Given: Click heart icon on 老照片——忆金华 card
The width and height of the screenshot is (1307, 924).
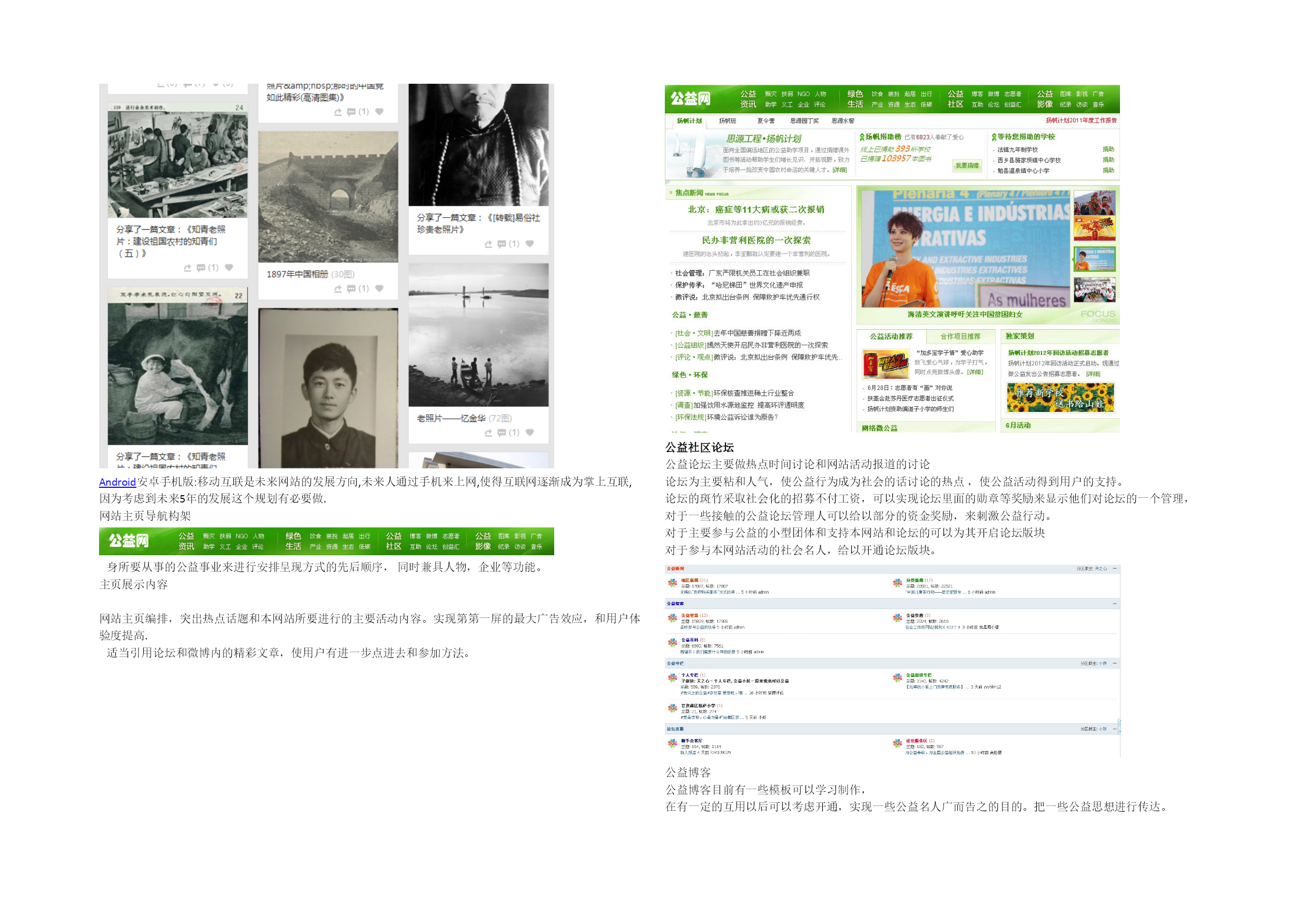Looking at the screenshot, I should pyautogui.click(x=529, y=432).
